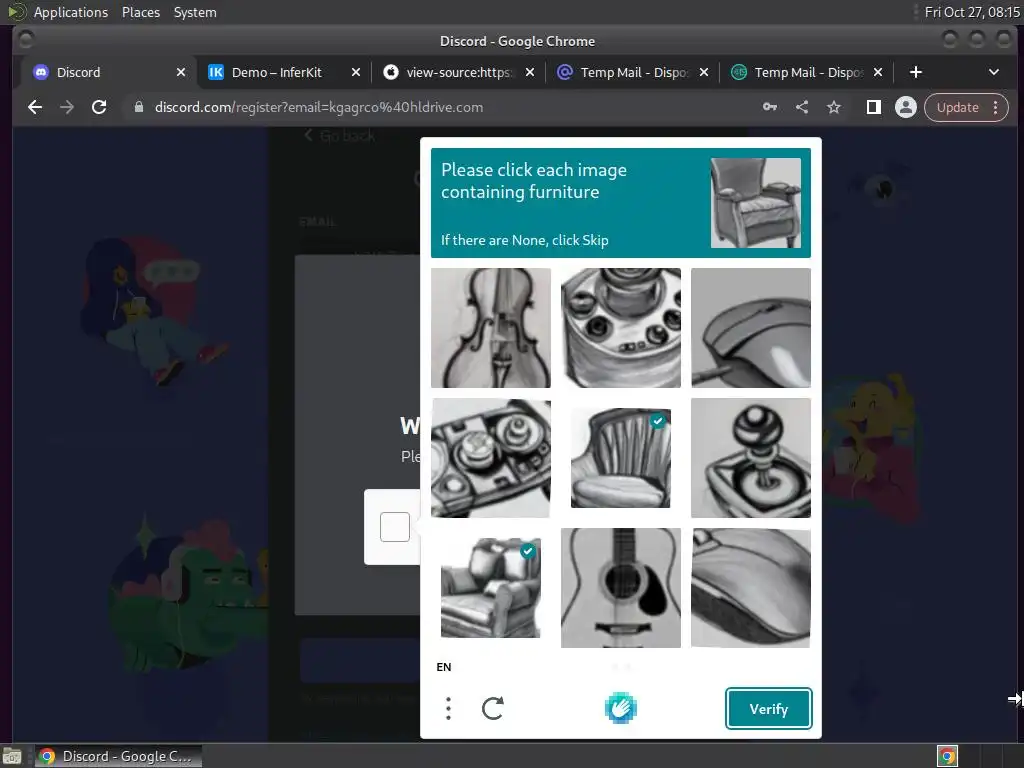The width and height of the screenshot is (1024, 768).
Task: Close the Discord tab
Action: pos(181,72)
